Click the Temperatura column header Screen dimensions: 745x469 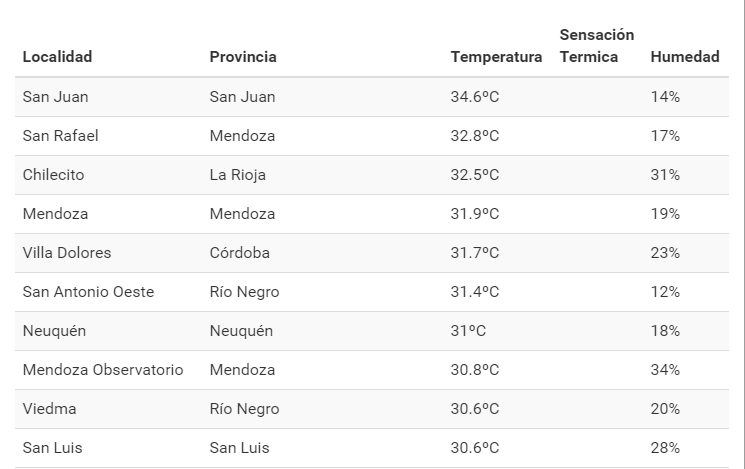(x=496, y=57)
